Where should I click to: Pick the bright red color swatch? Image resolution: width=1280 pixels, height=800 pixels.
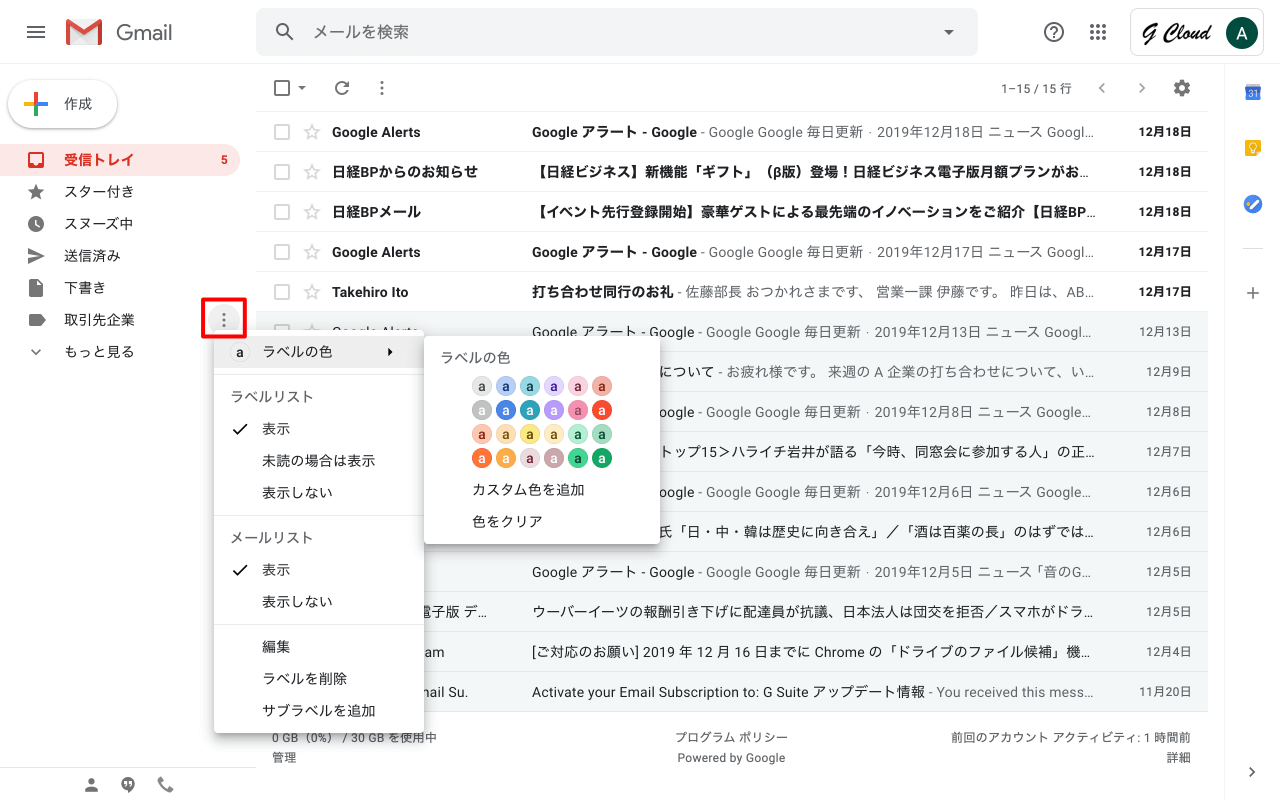click(x=602, y=410)
